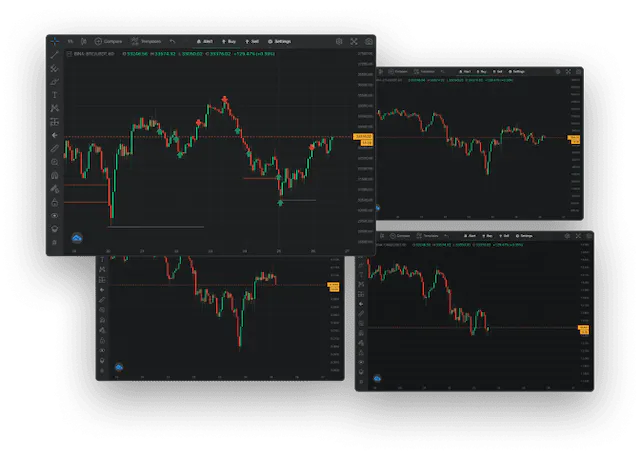Enter fullscreen mode on the front chart
640x457 pixels.
[354, 42]
